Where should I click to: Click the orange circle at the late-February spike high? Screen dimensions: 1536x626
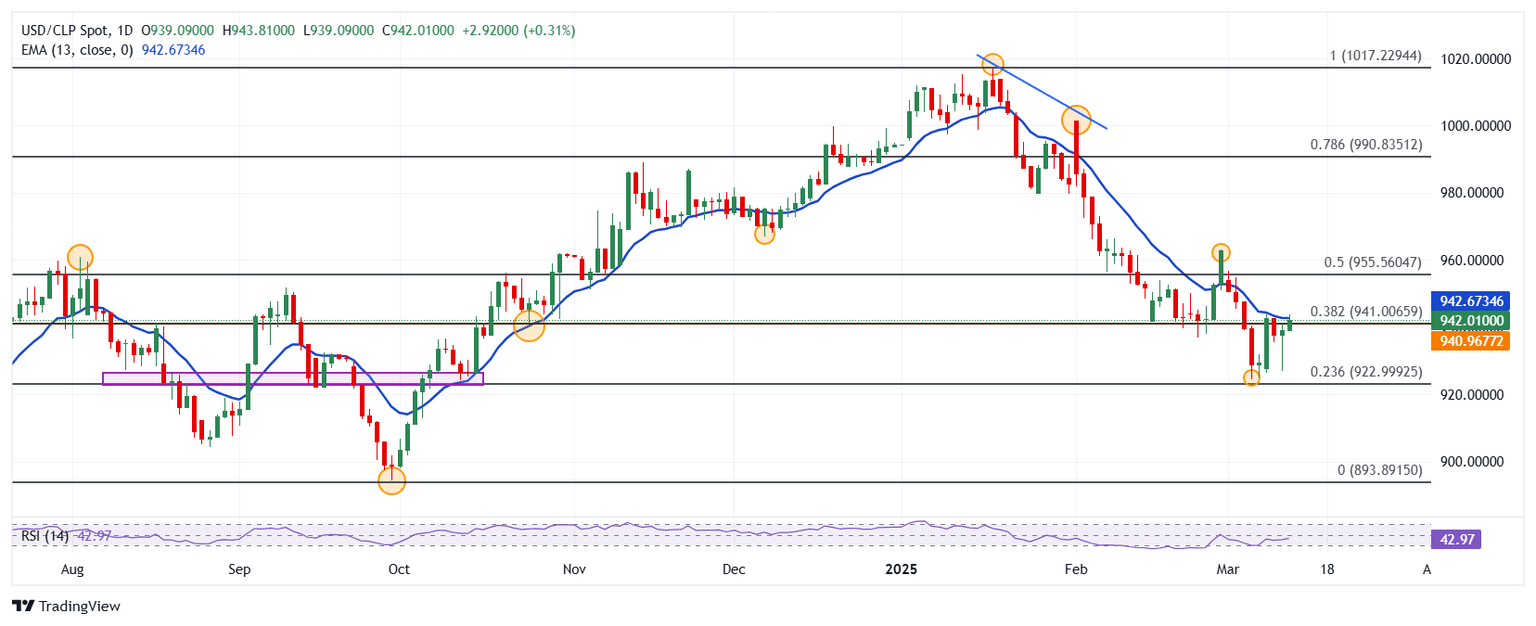click(1221, 253)
